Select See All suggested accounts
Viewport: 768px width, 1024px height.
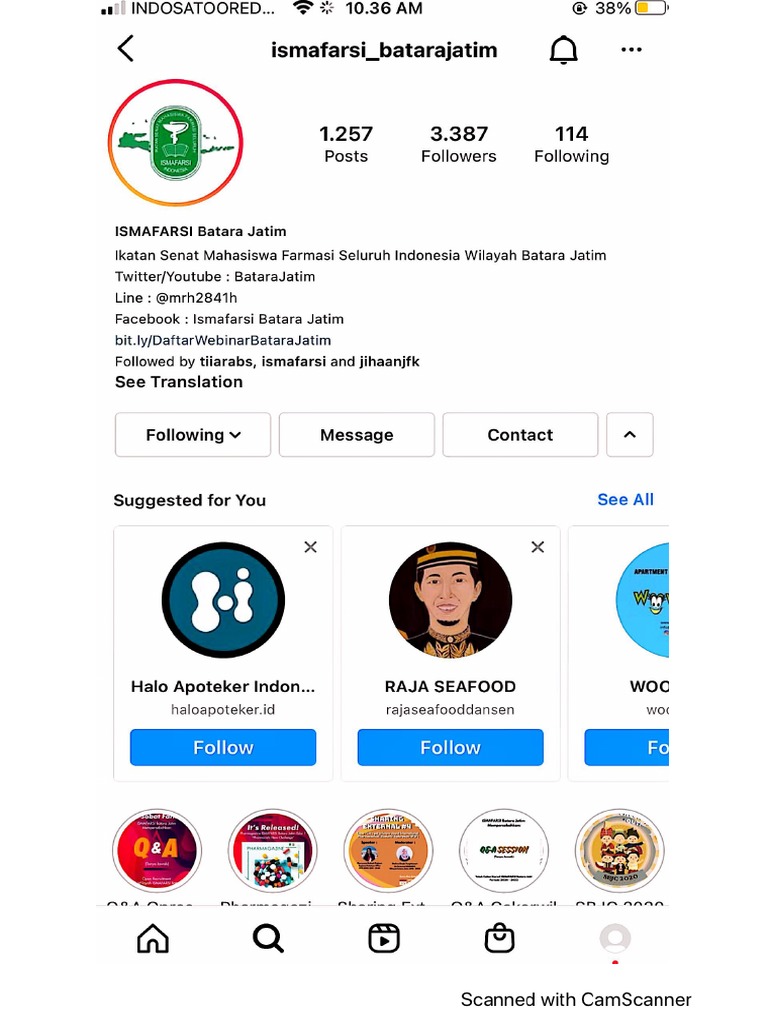[x=625, y=500]
